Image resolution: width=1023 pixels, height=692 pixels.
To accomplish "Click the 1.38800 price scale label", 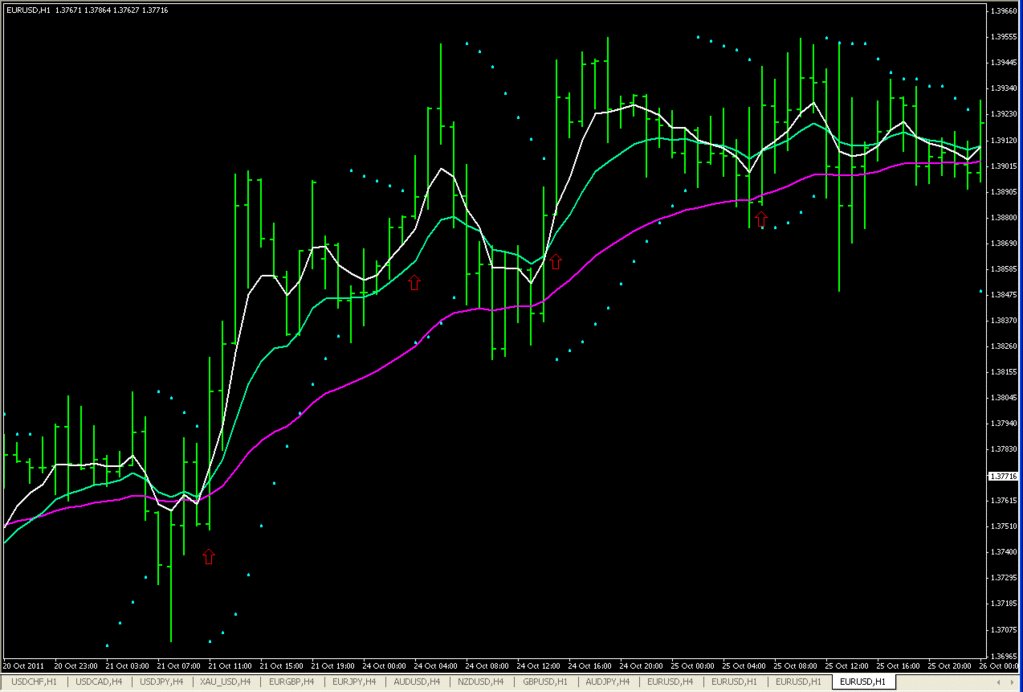I will click(1003, 217).
